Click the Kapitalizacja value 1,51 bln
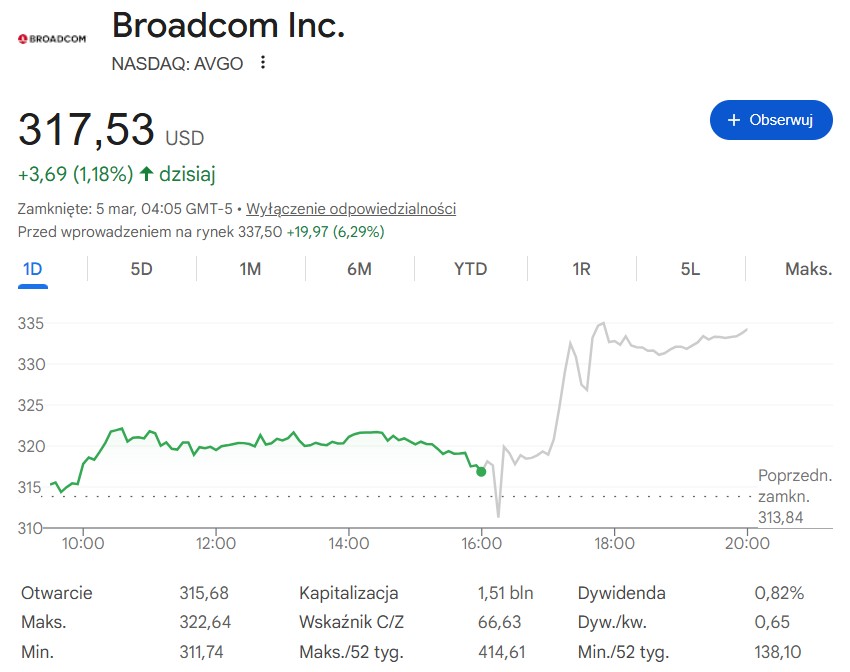Image resolution: width=850 pixels, height=672 pixels. click(x=505, y=593)
